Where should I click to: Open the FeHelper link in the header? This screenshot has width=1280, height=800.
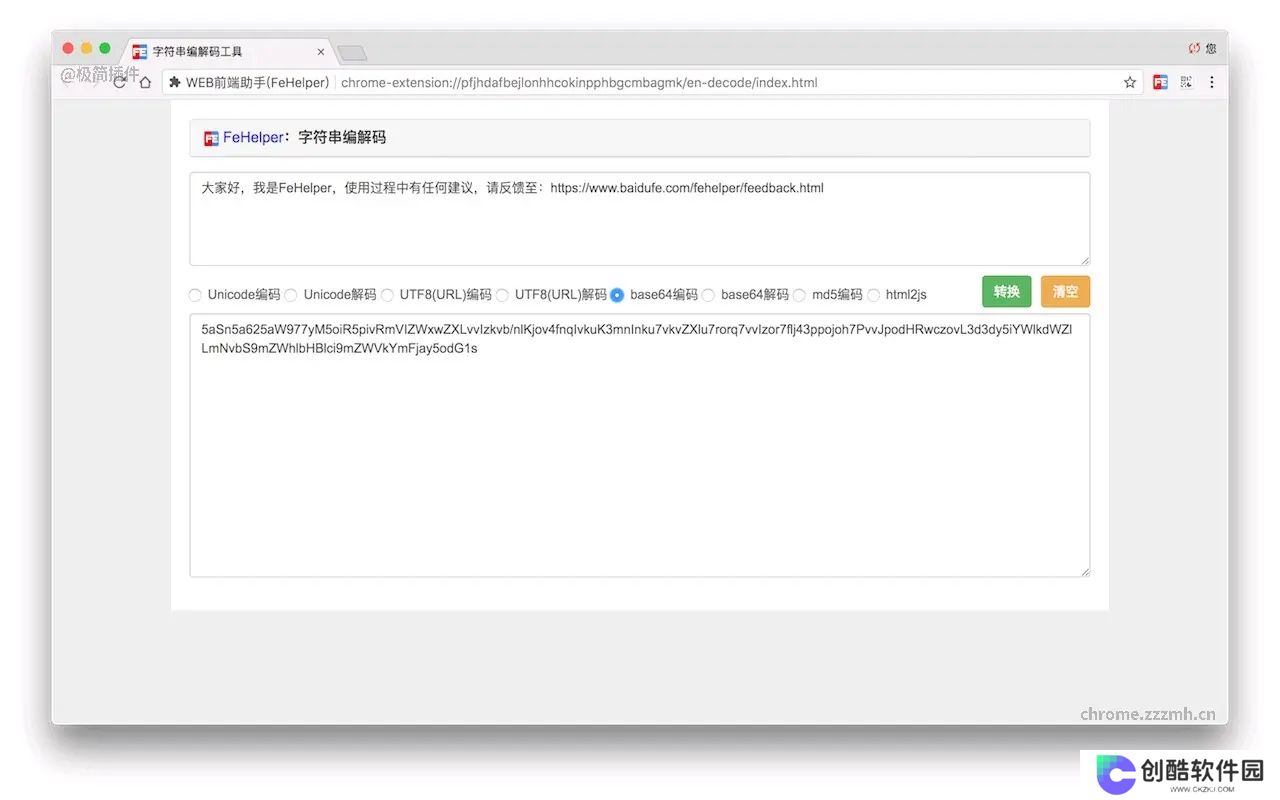click(x=253, y=138)
